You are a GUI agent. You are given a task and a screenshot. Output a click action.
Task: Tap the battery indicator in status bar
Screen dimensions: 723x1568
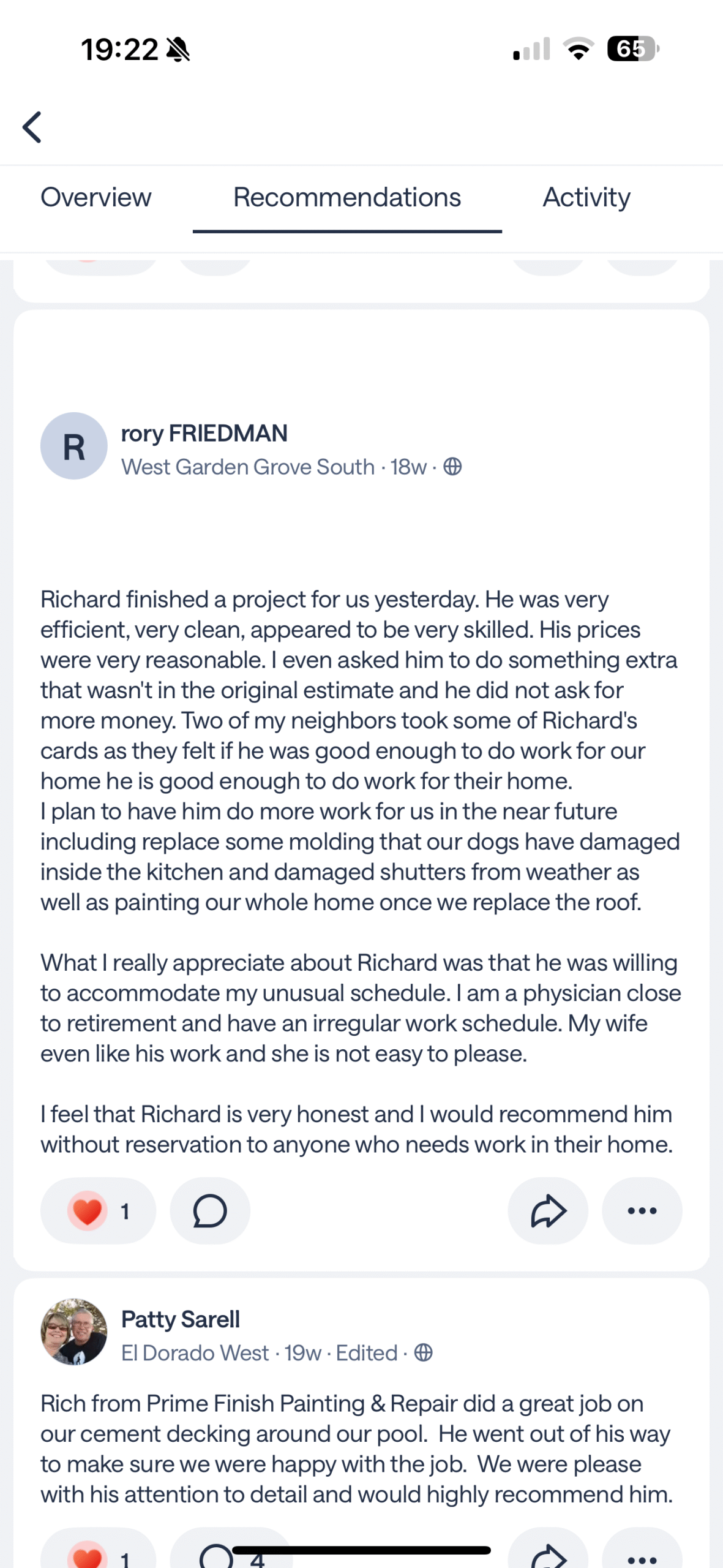(632, 49)
